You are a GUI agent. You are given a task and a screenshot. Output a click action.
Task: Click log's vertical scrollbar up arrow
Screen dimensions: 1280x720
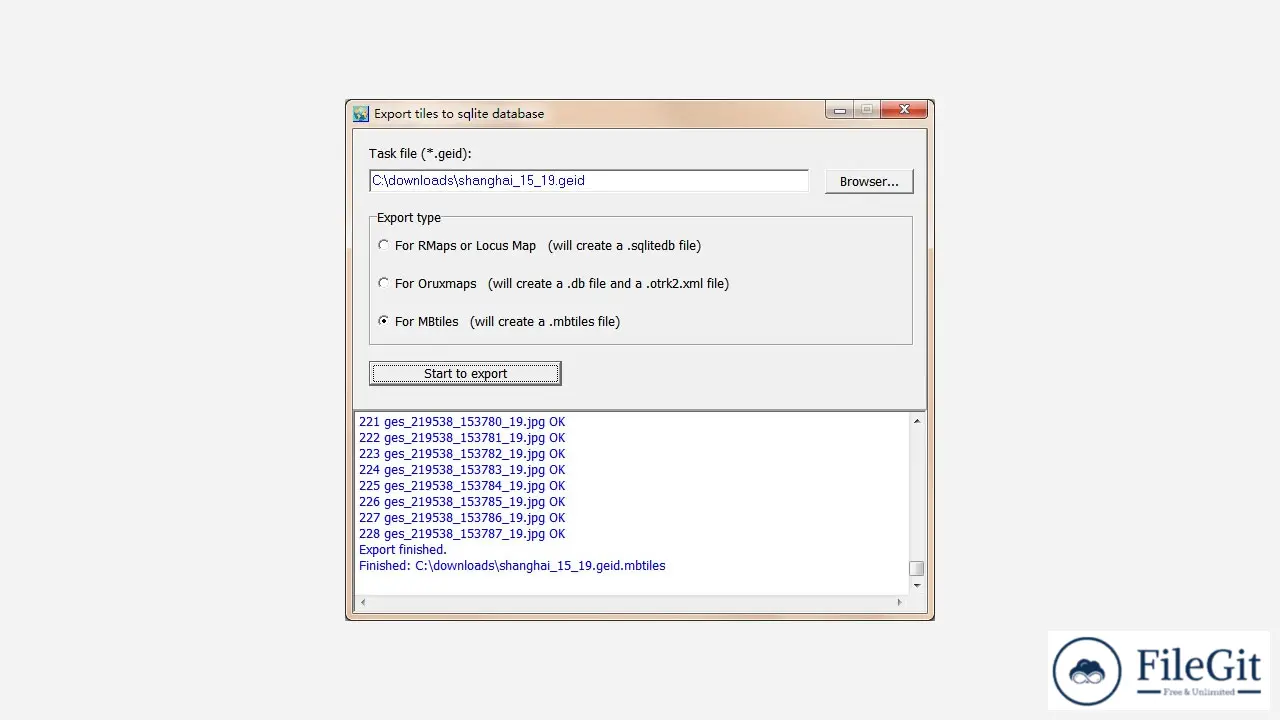tap(917, 421)
